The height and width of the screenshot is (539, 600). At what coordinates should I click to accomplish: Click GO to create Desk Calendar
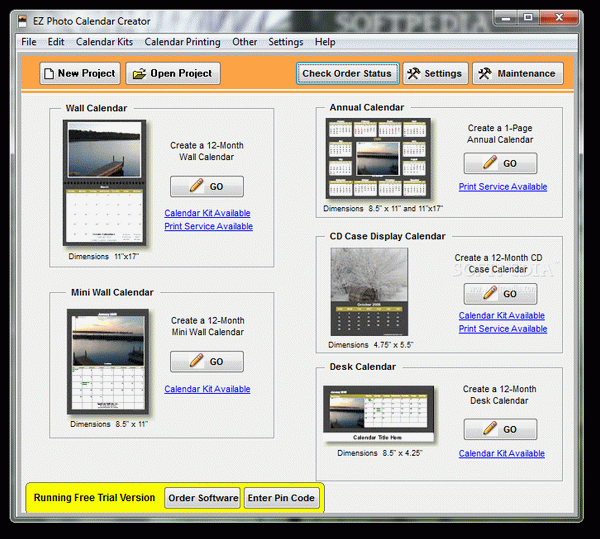click(501, 429)
